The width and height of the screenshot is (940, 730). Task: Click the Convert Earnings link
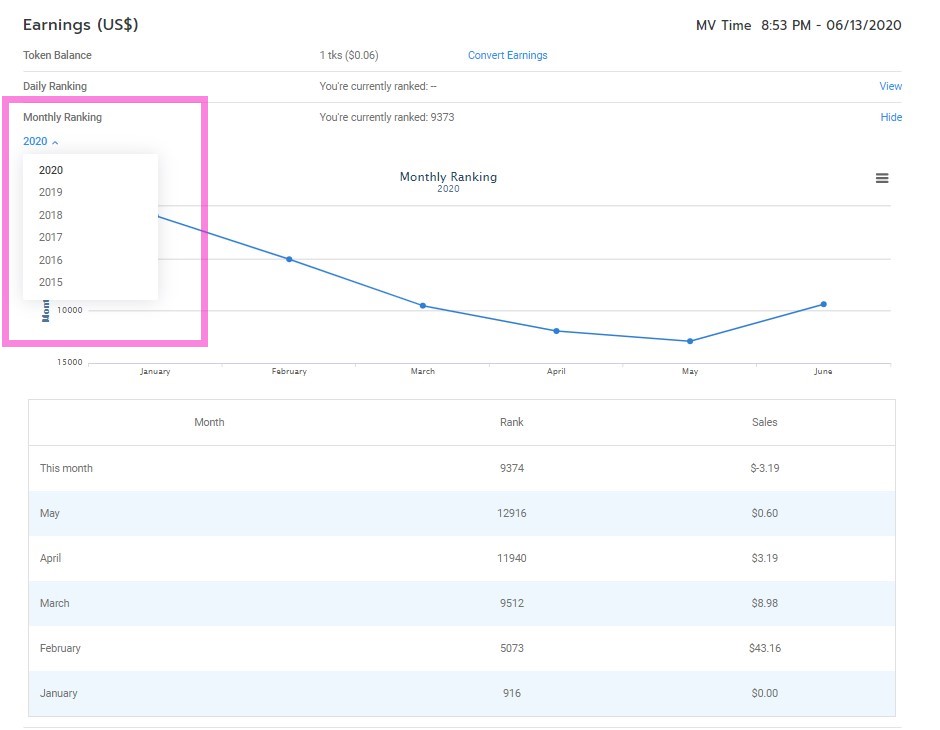pos(507,55)
